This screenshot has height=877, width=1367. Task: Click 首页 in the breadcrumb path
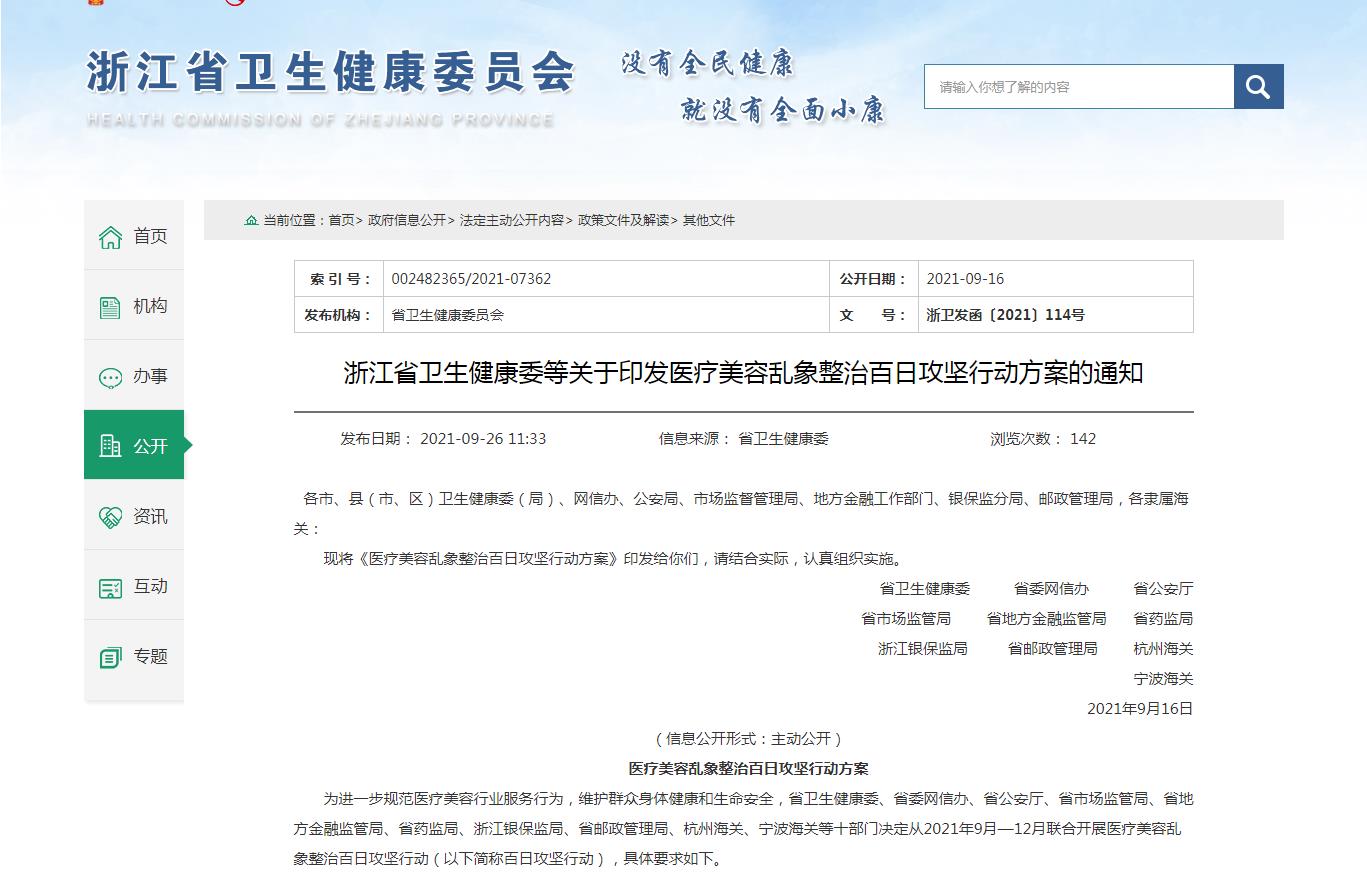[x=341, y=220]
